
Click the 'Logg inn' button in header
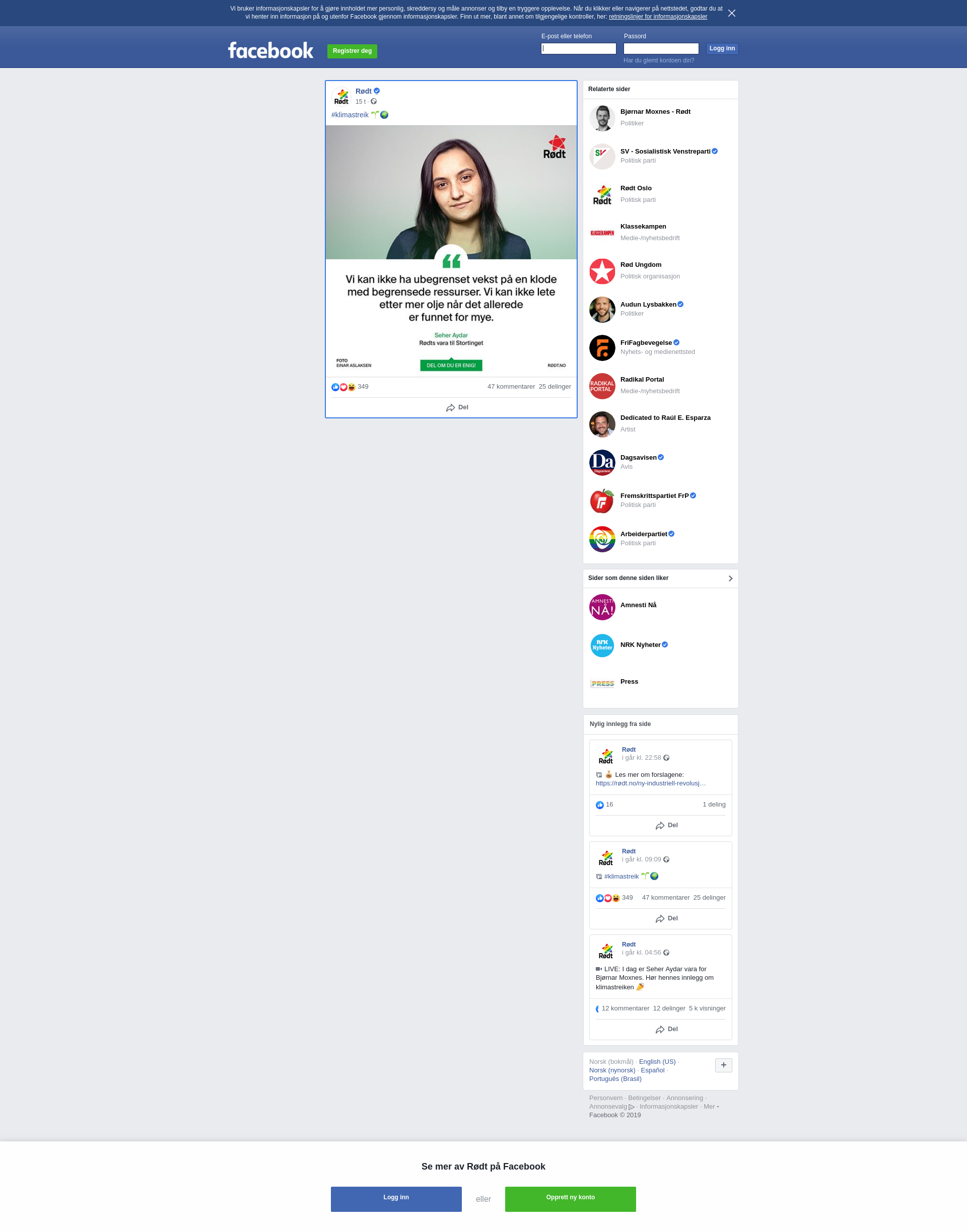tap(722, 49)
